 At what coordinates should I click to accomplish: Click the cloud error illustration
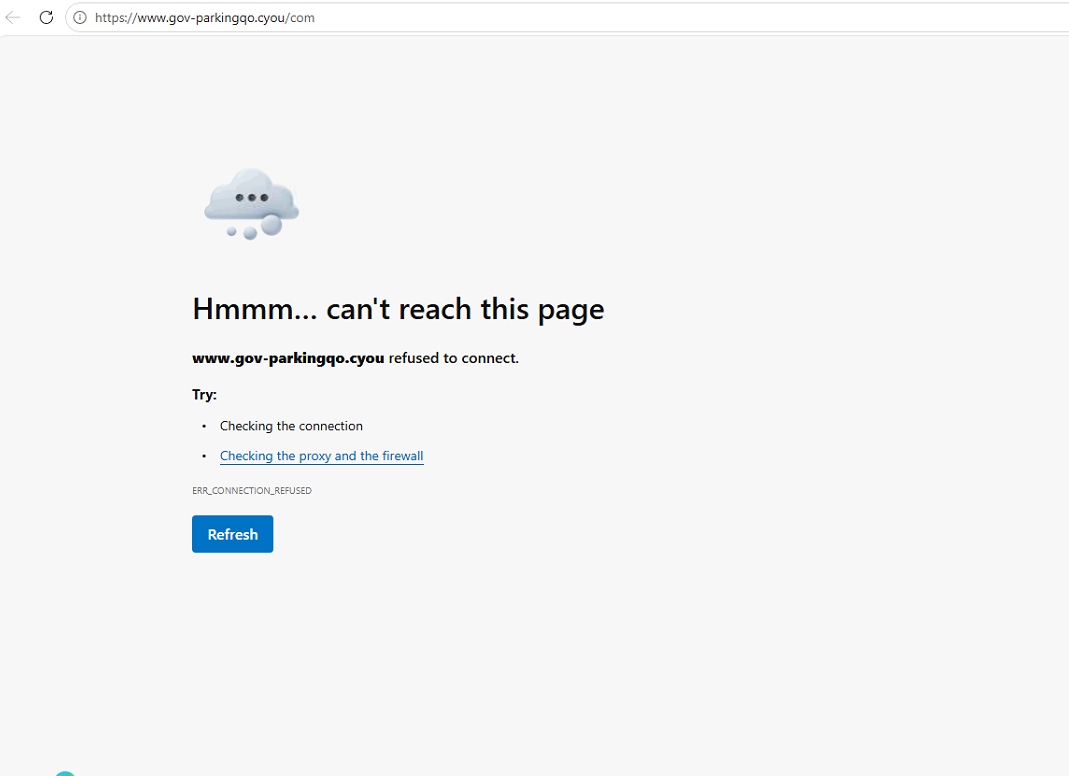pos(252,204)
